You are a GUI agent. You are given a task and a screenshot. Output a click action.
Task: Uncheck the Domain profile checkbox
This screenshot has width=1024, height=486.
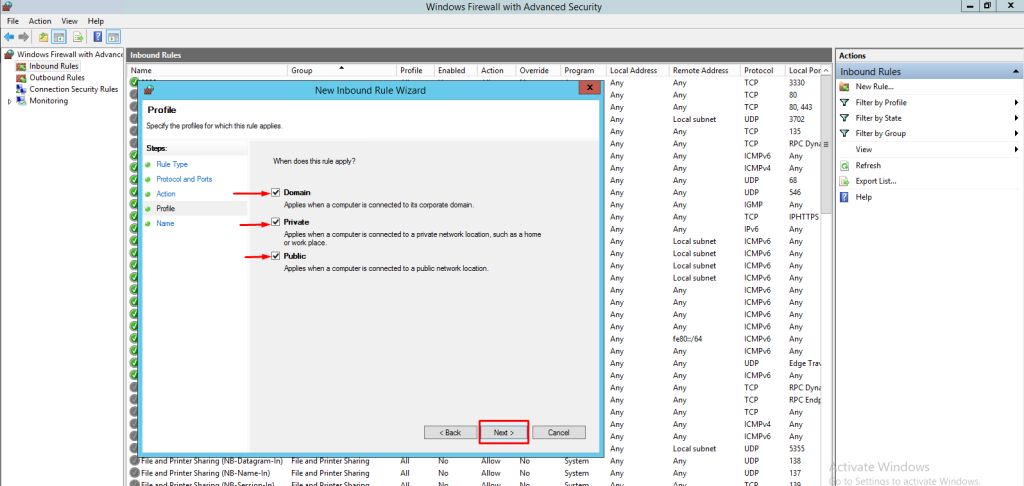coord(276,192)
